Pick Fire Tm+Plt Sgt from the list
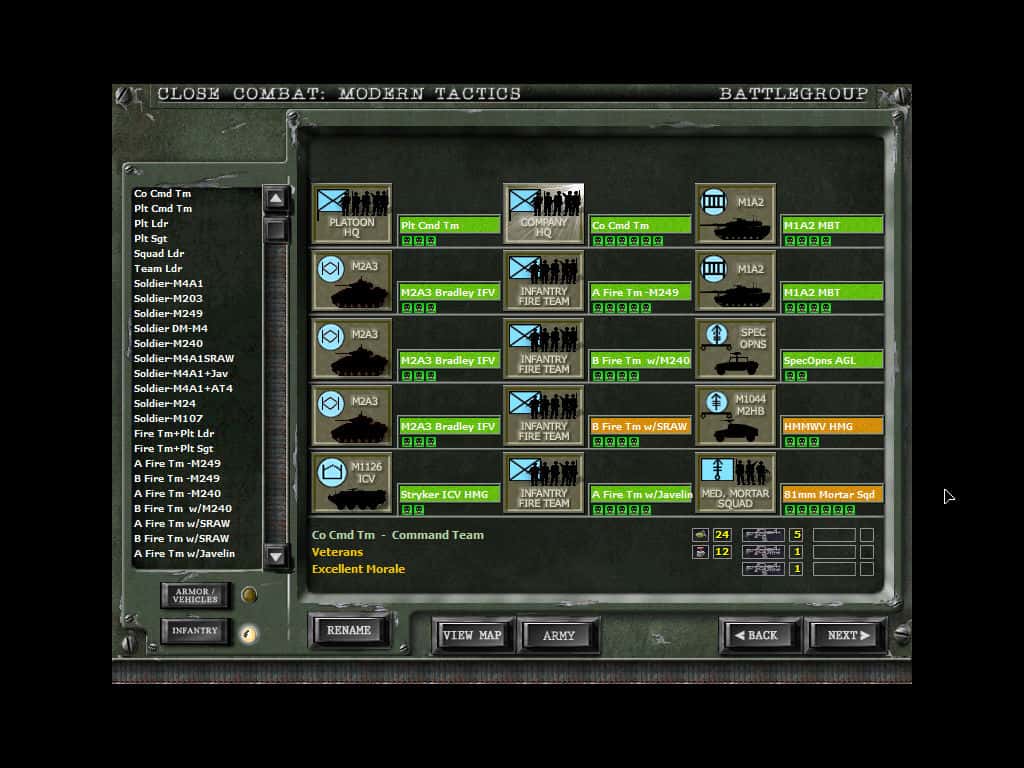The image size is (1024, 768). [x=174, y=449]
